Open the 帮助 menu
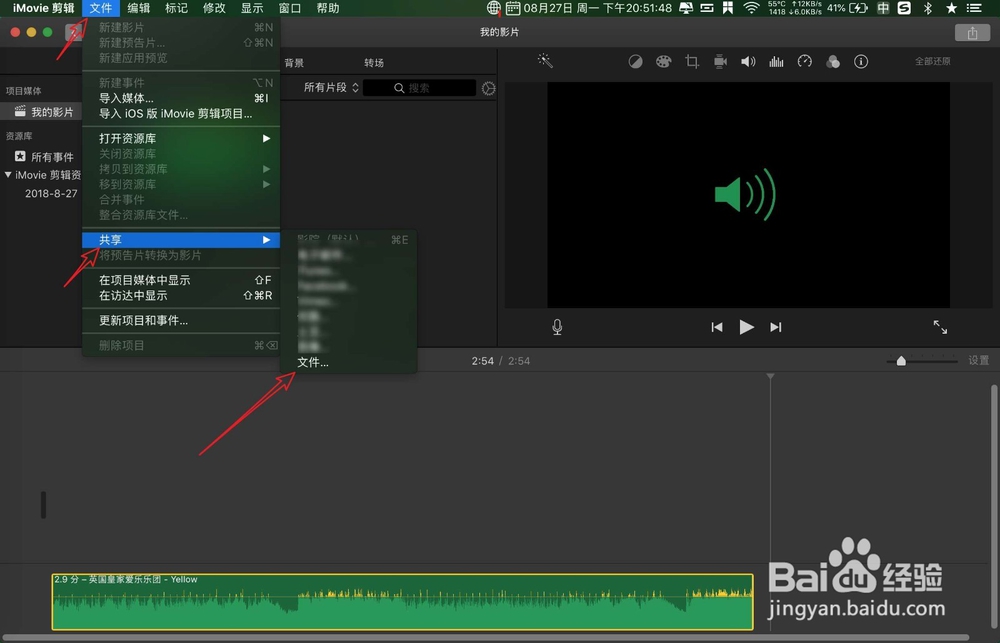 328,8
